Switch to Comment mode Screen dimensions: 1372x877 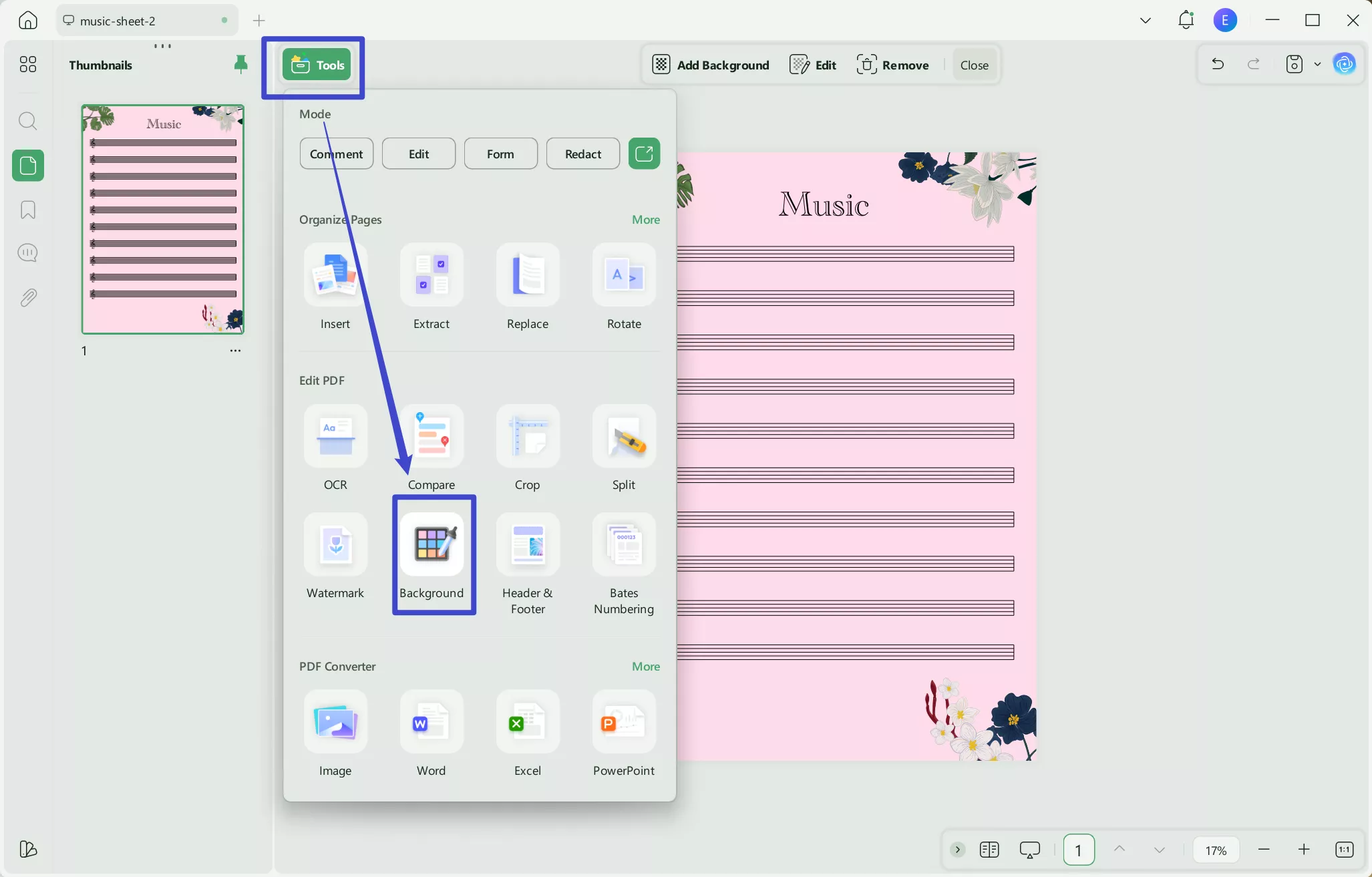pos(336,154)
